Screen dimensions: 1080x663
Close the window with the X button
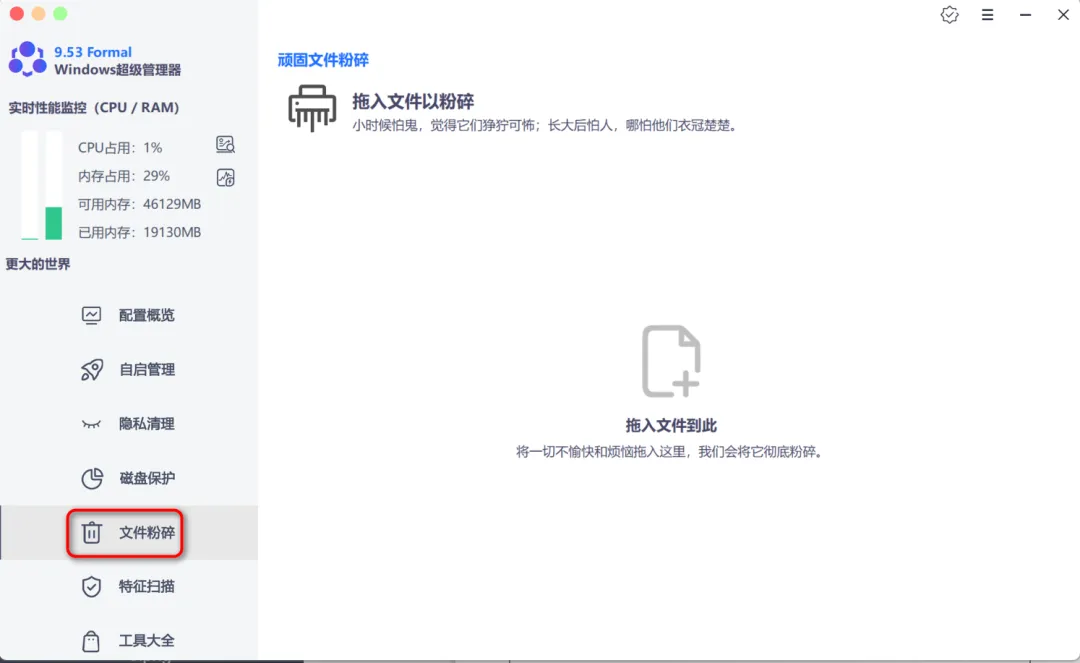pos(1063,14)
